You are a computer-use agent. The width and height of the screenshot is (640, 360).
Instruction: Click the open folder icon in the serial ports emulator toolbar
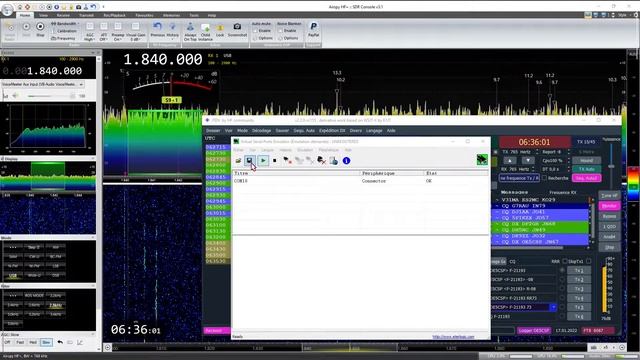point(238,161)
